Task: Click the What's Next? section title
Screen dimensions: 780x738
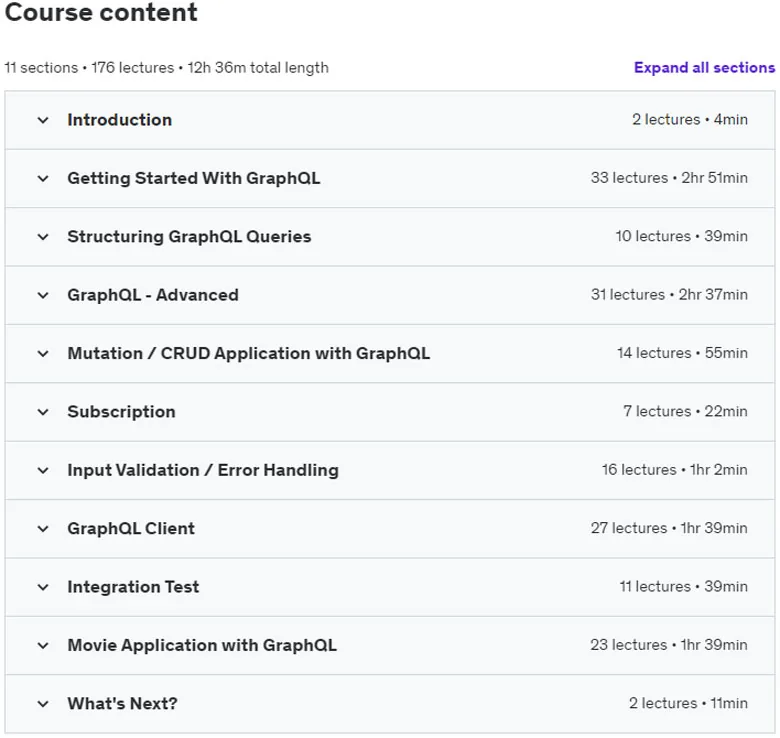Action: [122, 704]
